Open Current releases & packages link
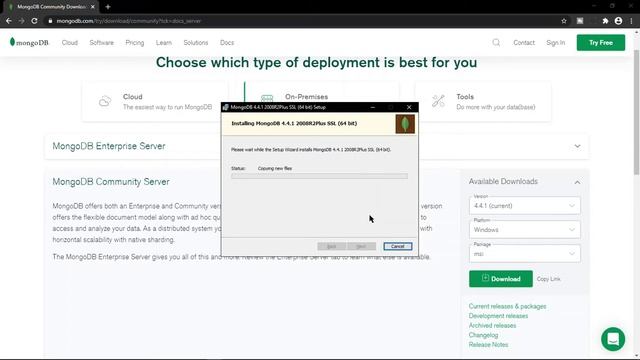This screenshot has width=640, height=360. 507,306
